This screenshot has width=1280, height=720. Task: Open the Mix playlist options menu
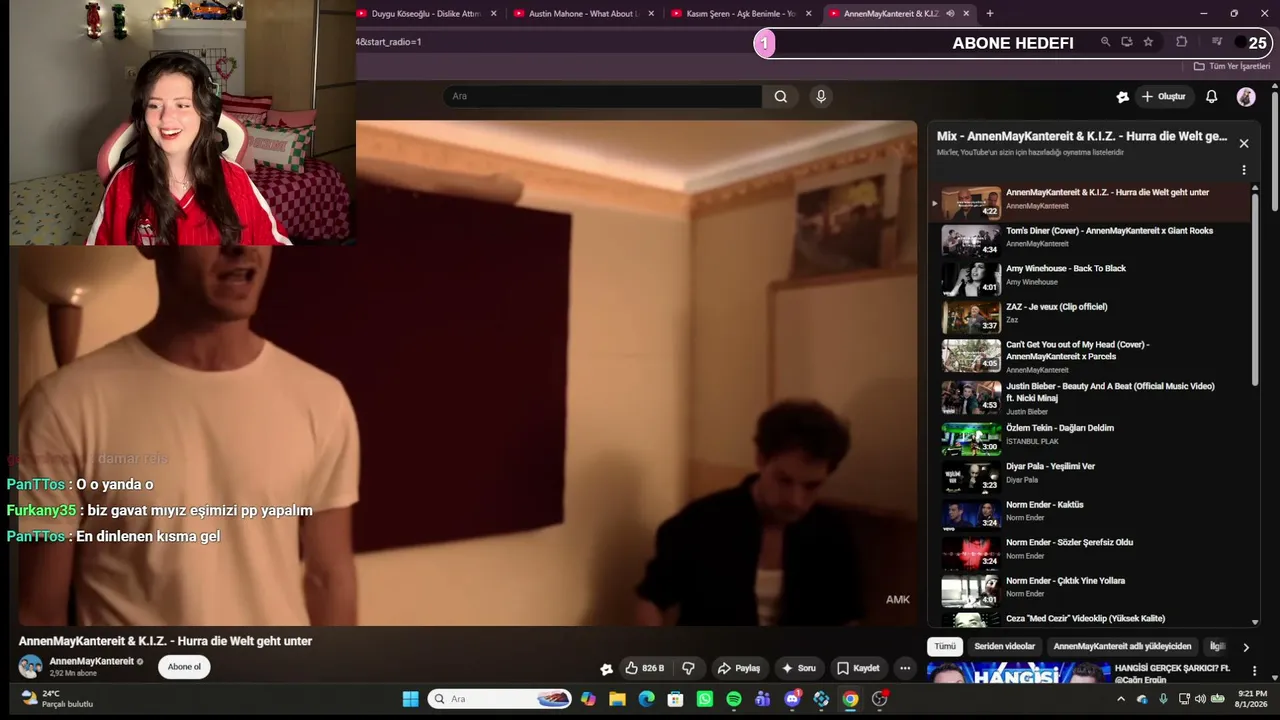(1244, 170)
